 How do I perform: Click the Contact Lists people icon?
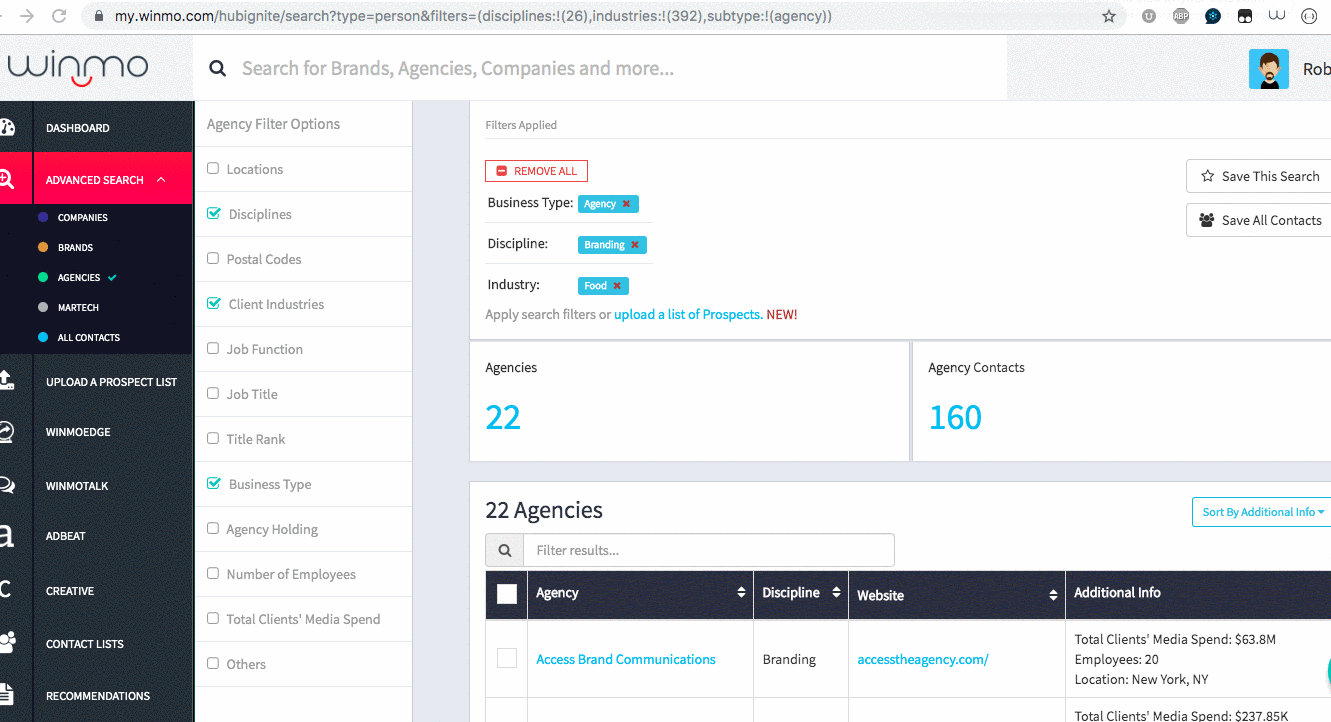[x=7, y=643]
